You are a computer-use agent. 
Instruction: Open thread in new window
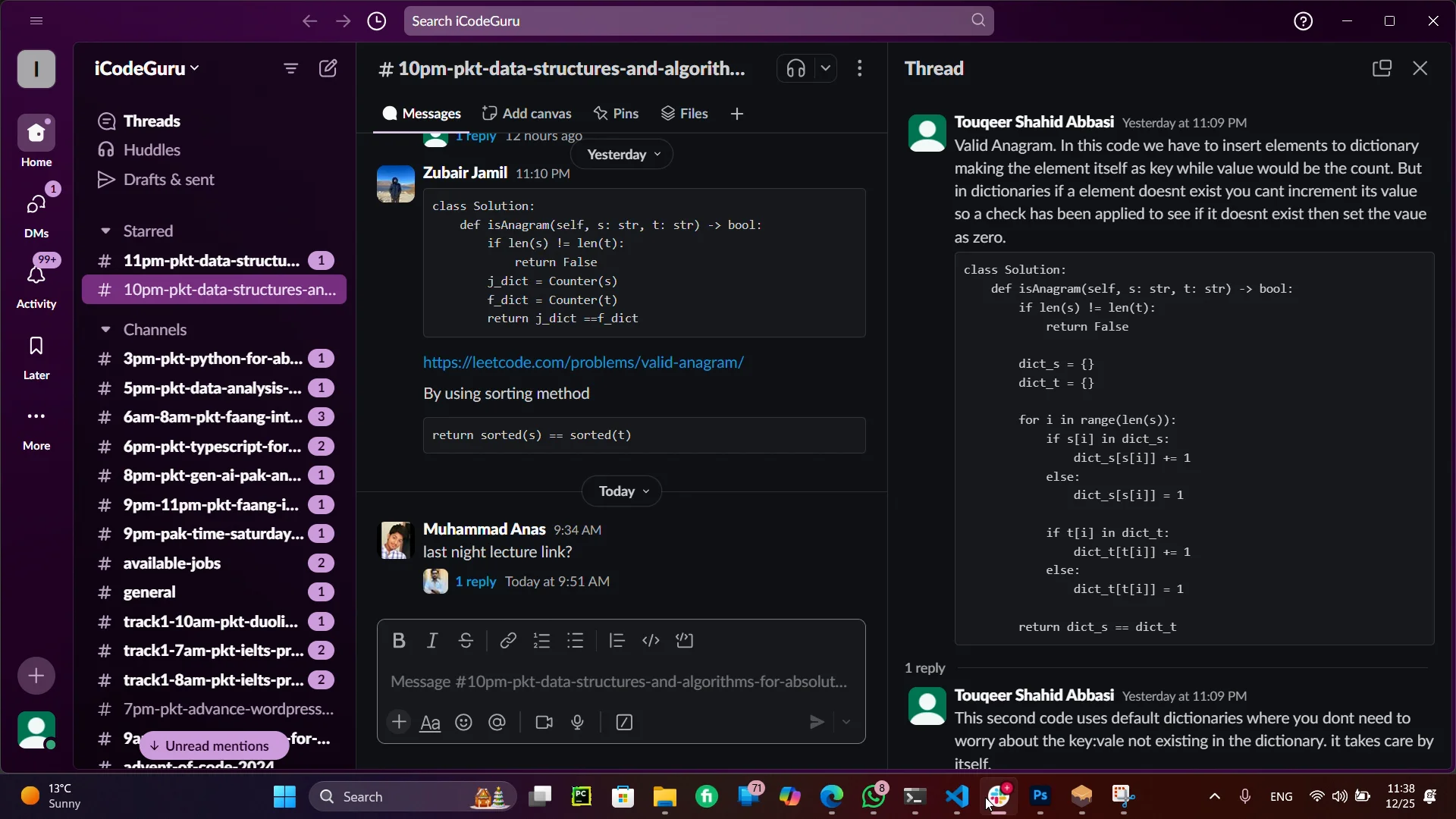(1382, 68)
